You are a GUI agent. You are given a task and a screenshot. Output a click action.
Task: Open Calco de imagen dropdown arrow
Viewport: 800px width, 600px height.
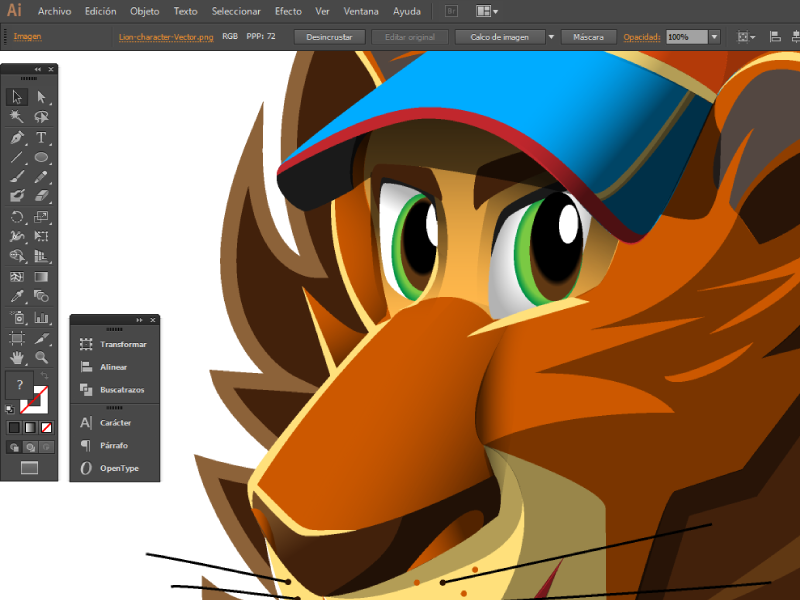(x=551, y=37)
